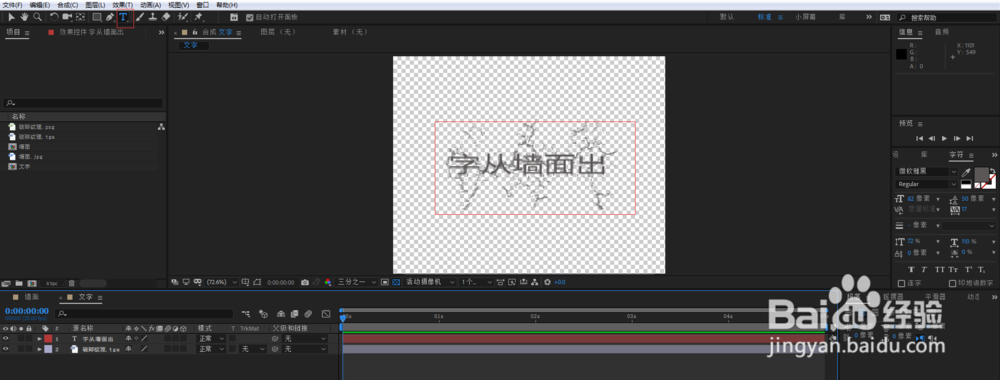
Task: Hide the 破碎纹理.tga layer
Action: coord(6,349)
